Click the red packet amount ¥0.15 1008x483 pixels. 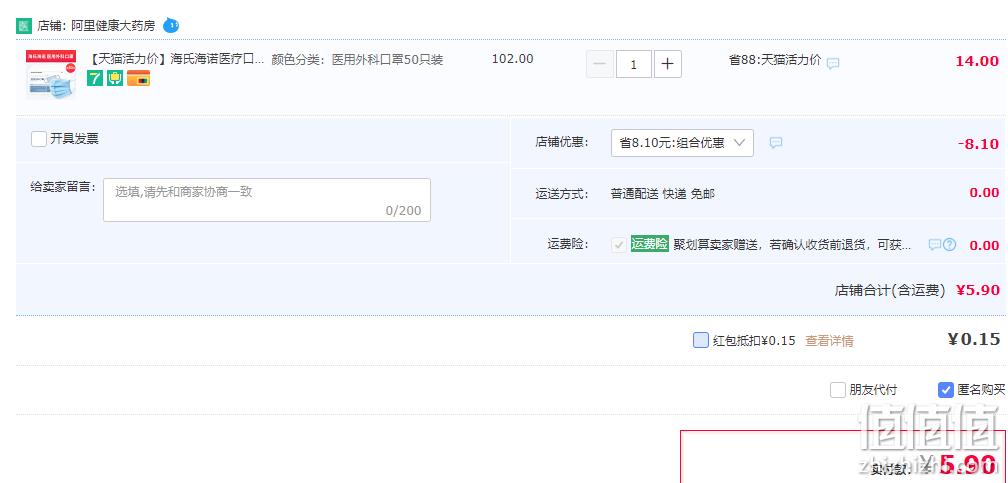click(974, 339)
